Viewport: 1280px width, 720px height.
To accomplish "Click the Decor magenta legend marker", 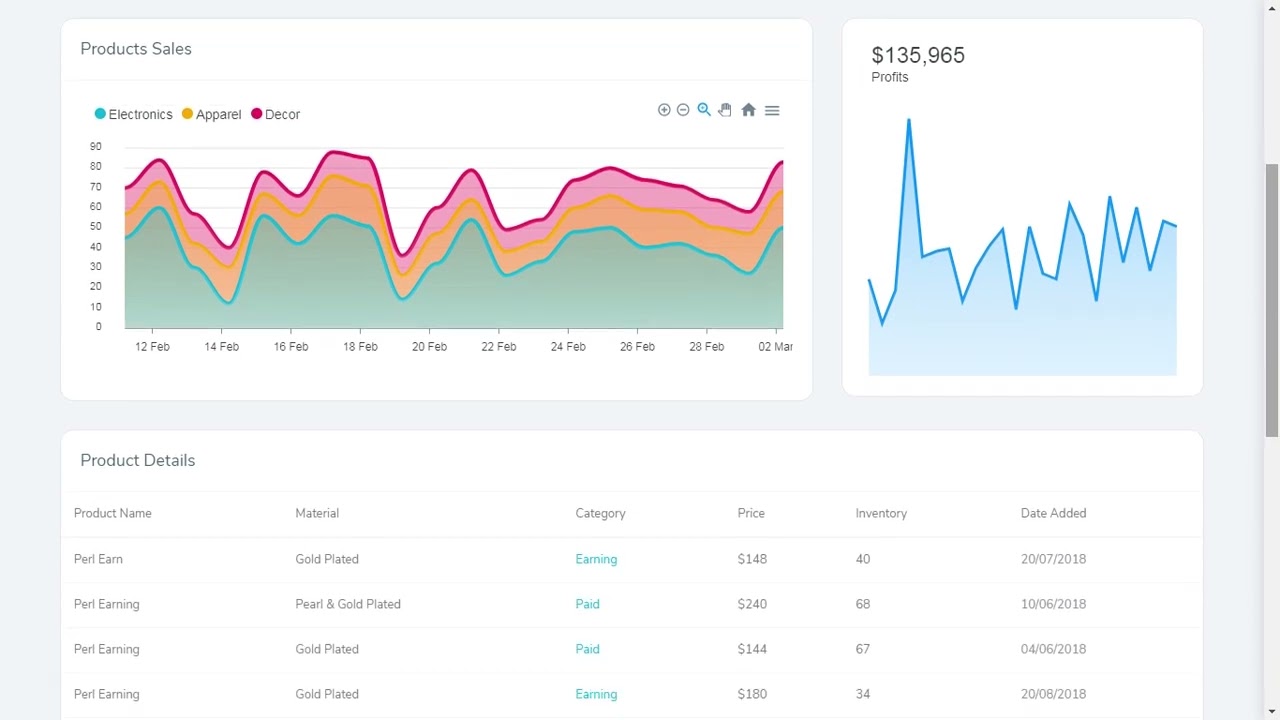I will click(x=256, y=114).
